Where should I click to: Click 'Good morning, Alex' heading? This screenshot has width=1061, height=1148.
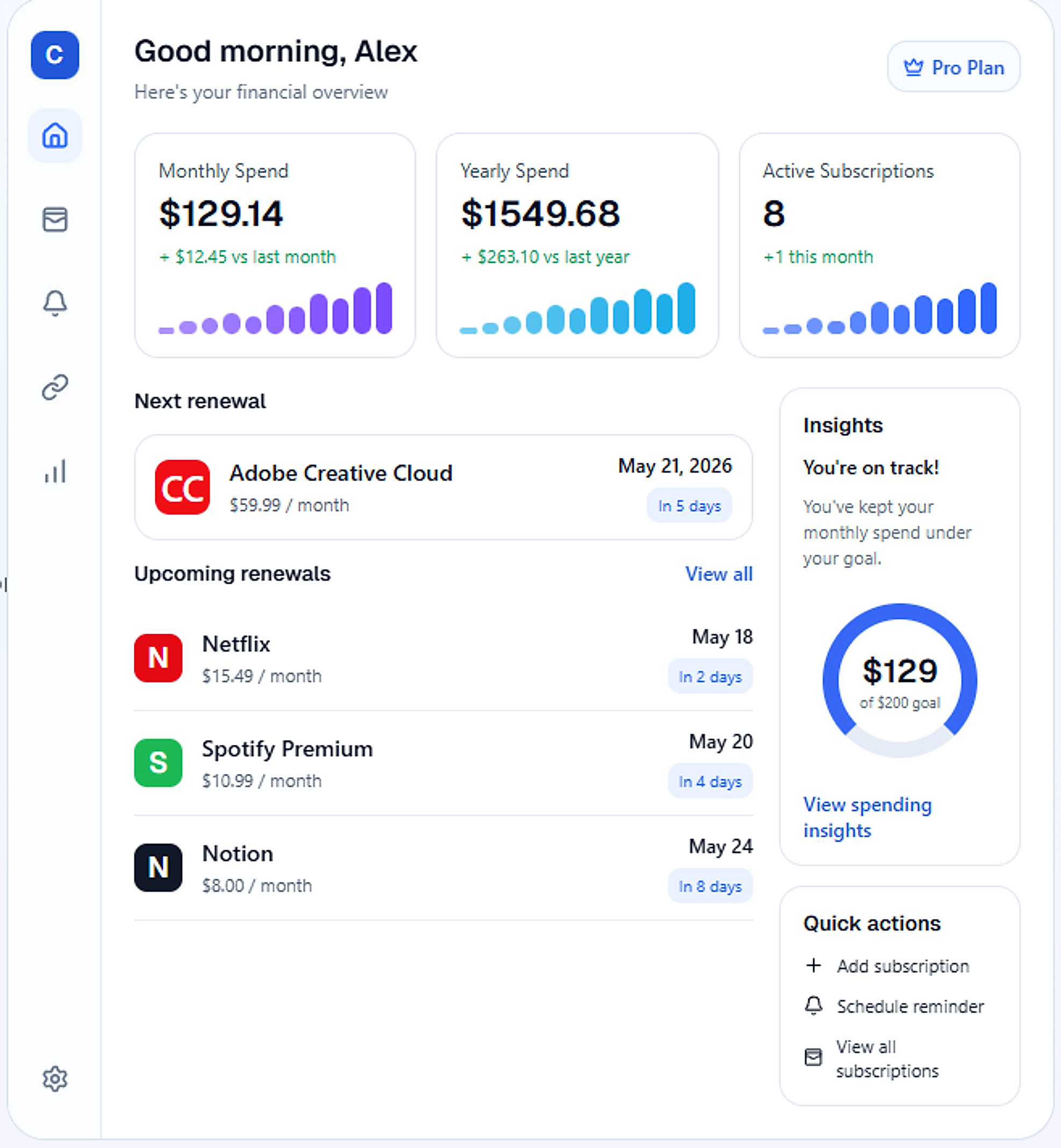[276, 52]
